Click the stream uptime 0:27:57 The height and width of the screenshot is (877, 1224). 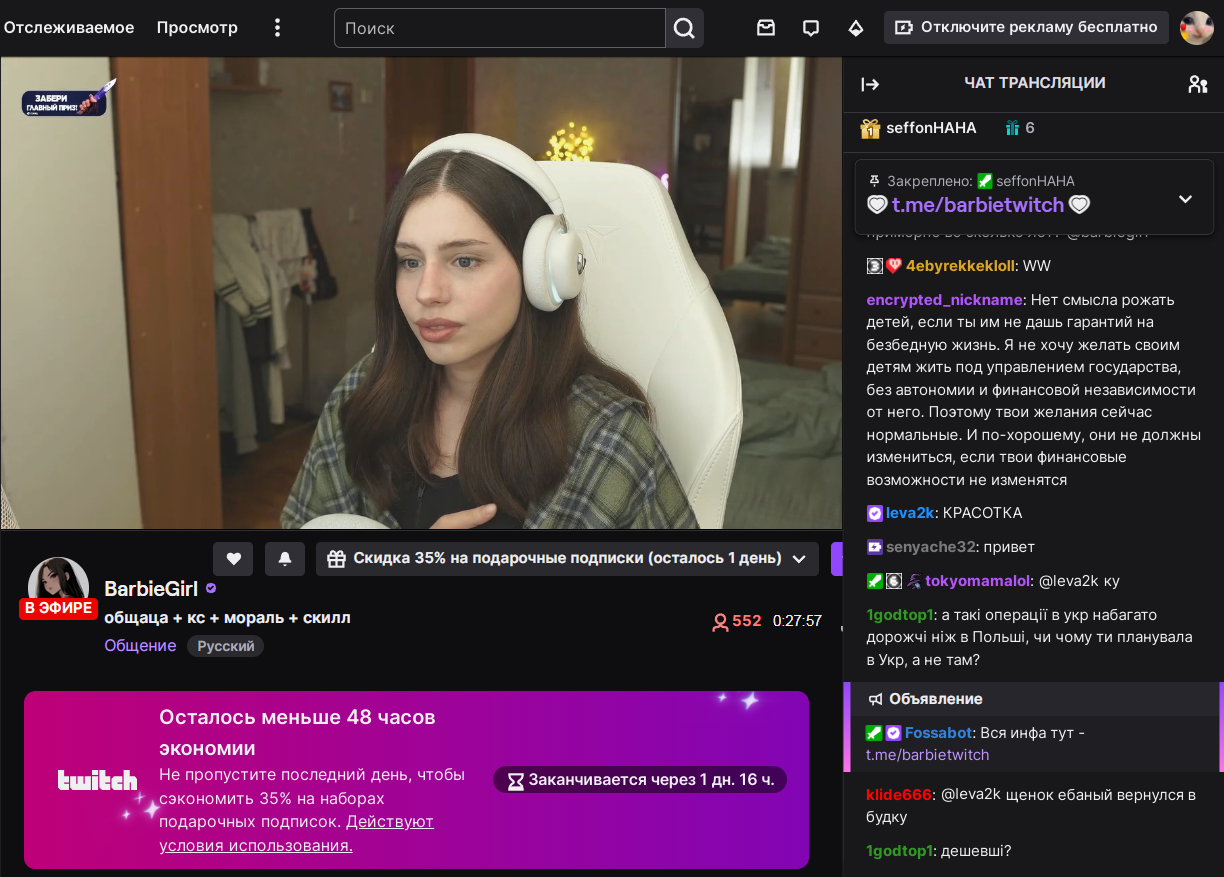coord(797,621)
